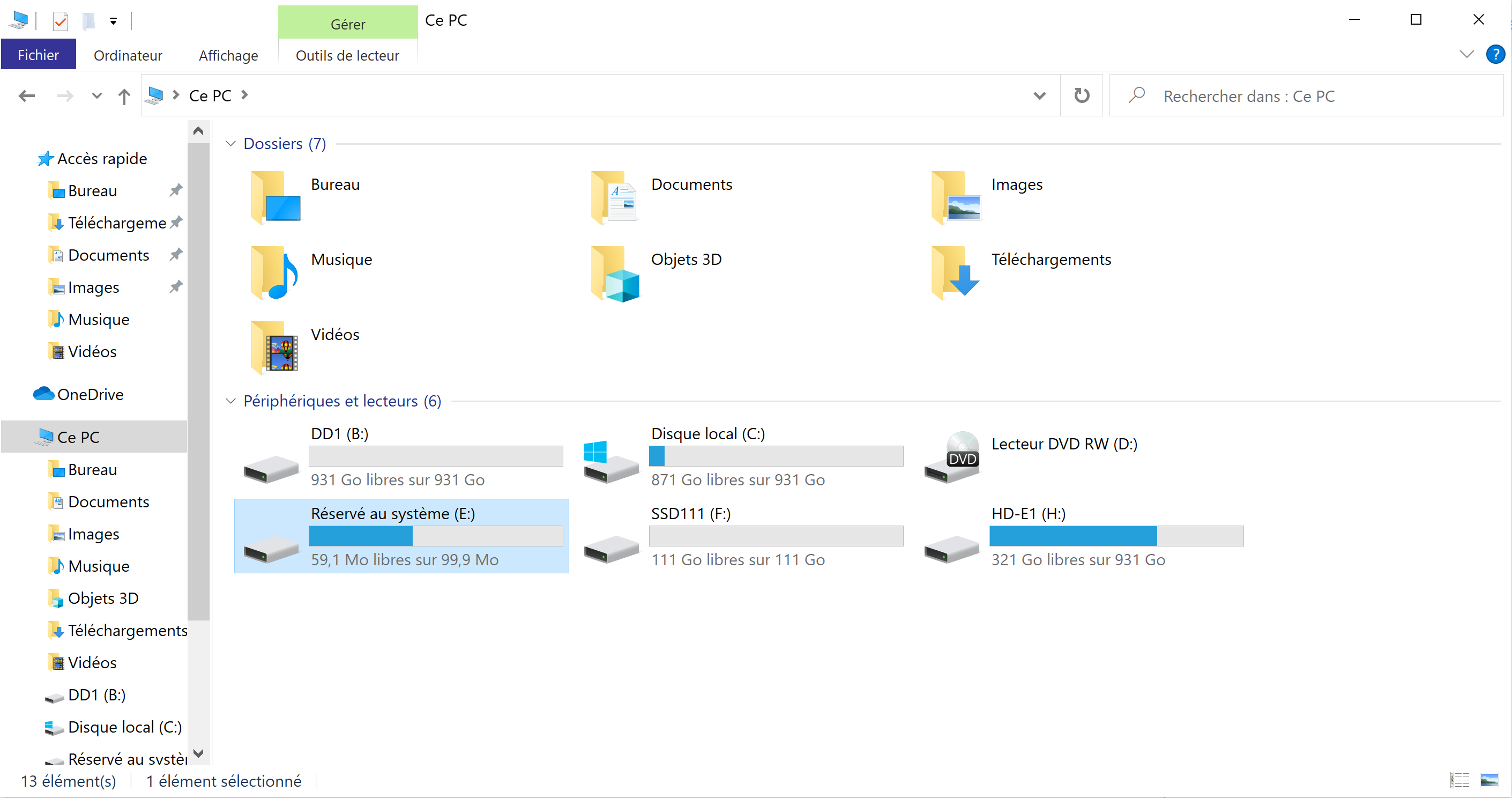Click the help question mark icon
The height and width of the screenshot is (798, 1512).
point(1494,55)
